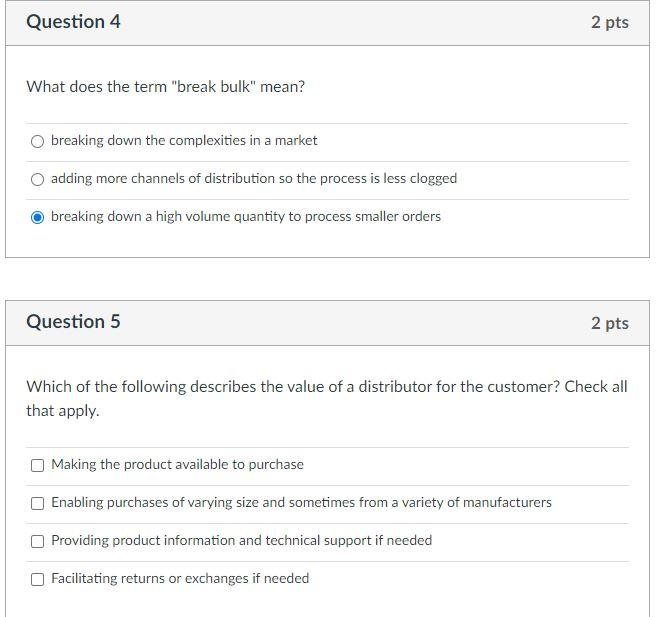Click the answer text "adding more channels of distribution"
Viewport: 658px width, 617px height.
click(254, 179)
